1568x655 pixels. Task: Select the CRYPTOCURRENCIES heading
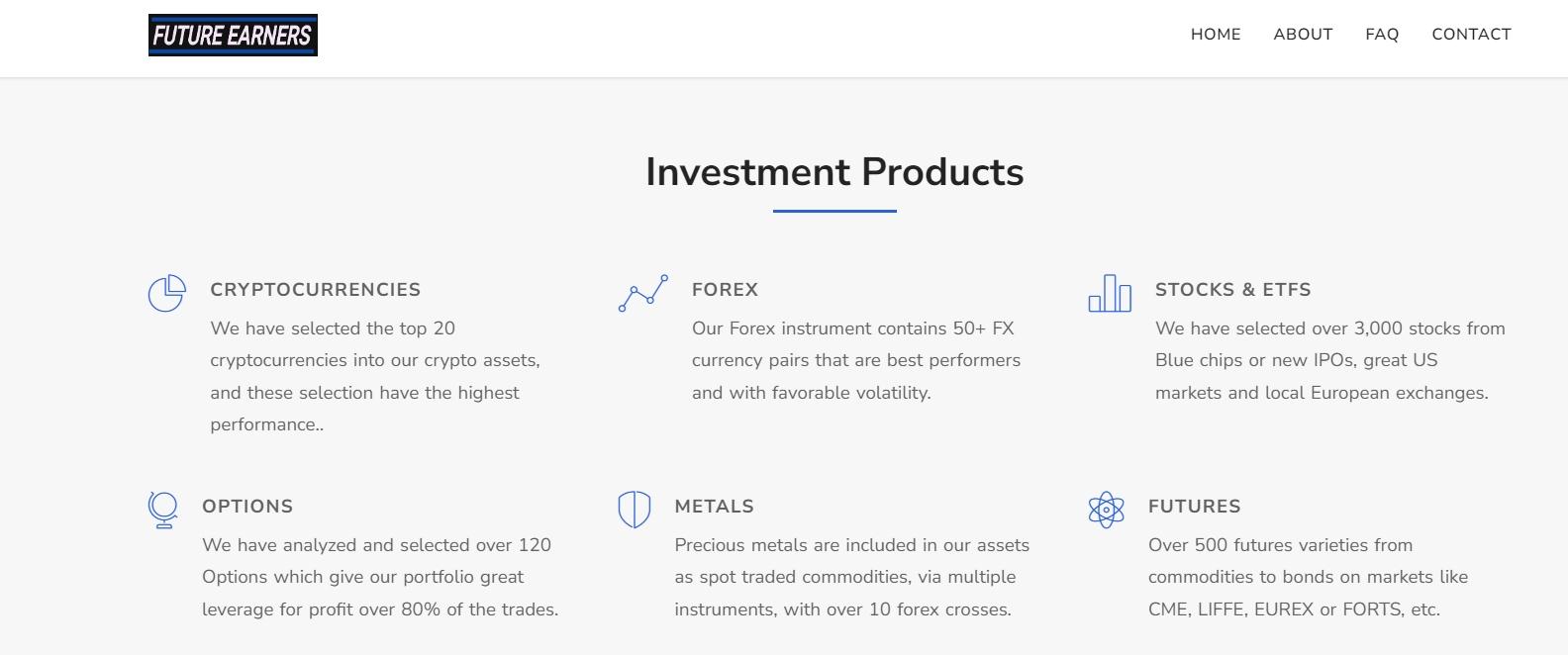pyautogui.click(x=316, y=290)
